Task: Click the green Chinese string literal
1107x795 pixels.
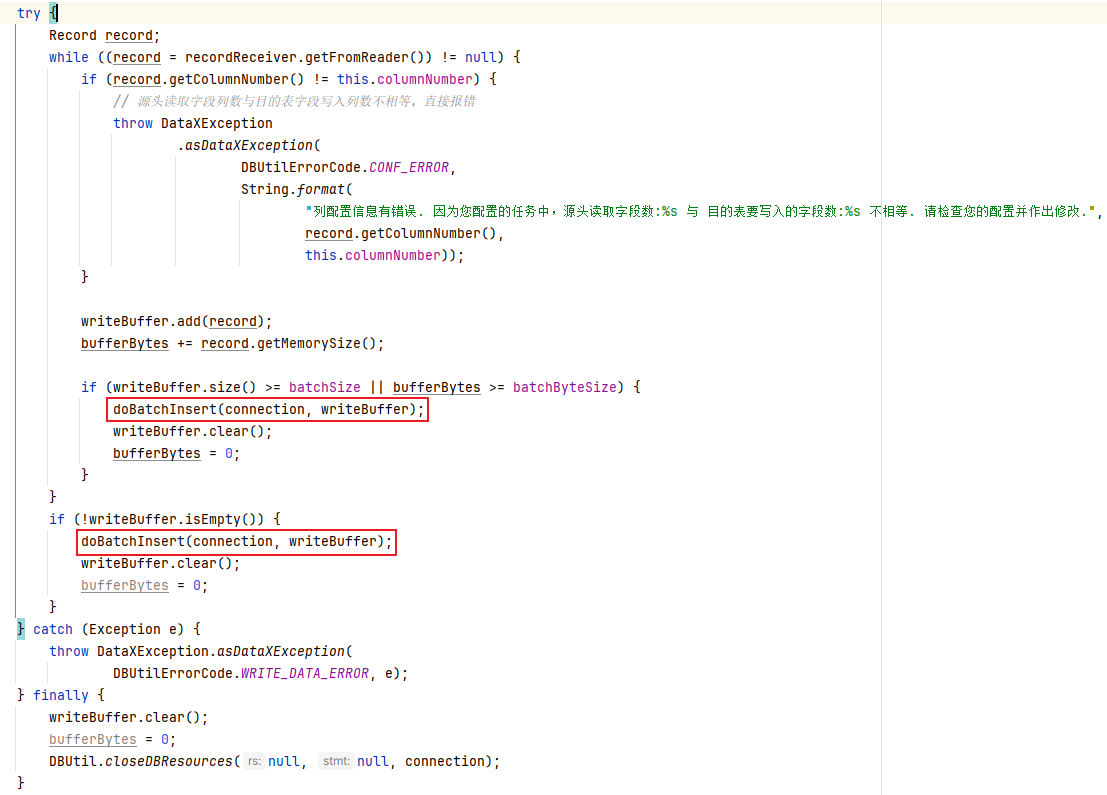Action: coord(700,211)
